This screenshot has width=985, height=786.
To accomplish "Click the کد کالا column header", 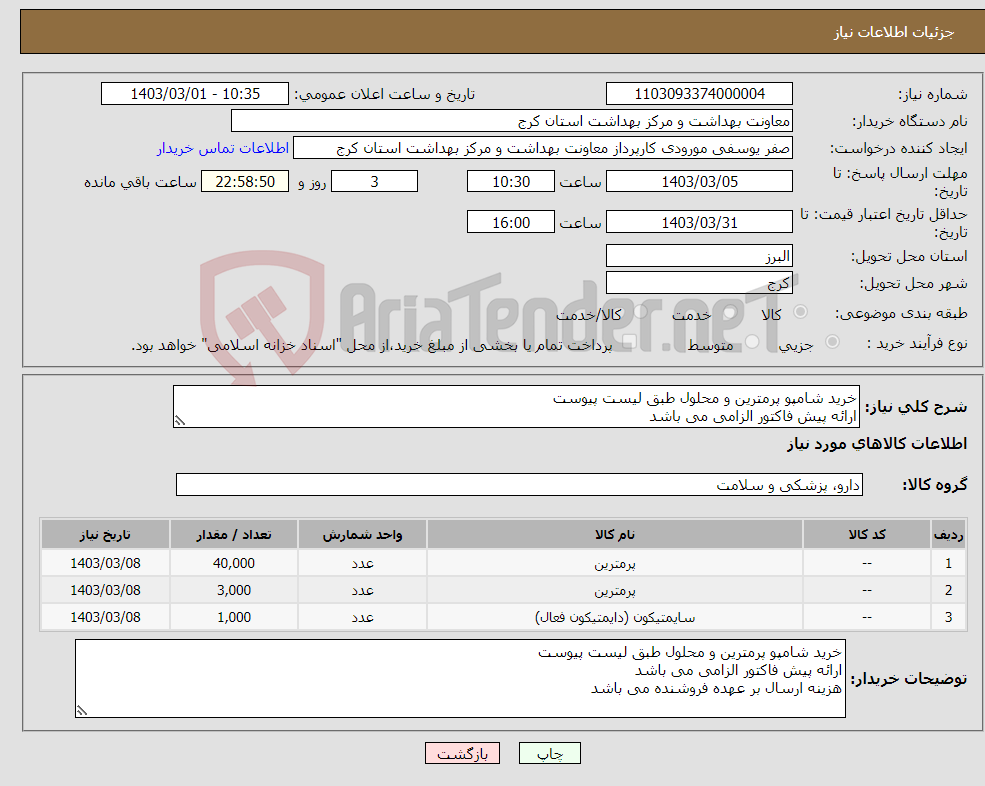I will [867, 534].
